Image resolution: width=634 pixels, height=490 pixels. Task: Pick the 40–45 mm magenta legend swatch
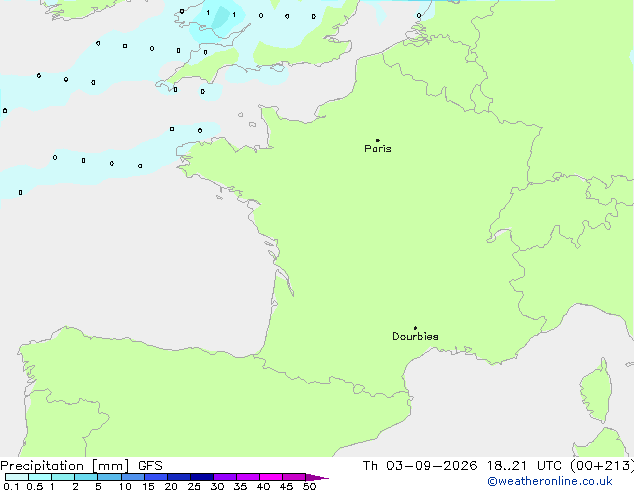(271, 477)
